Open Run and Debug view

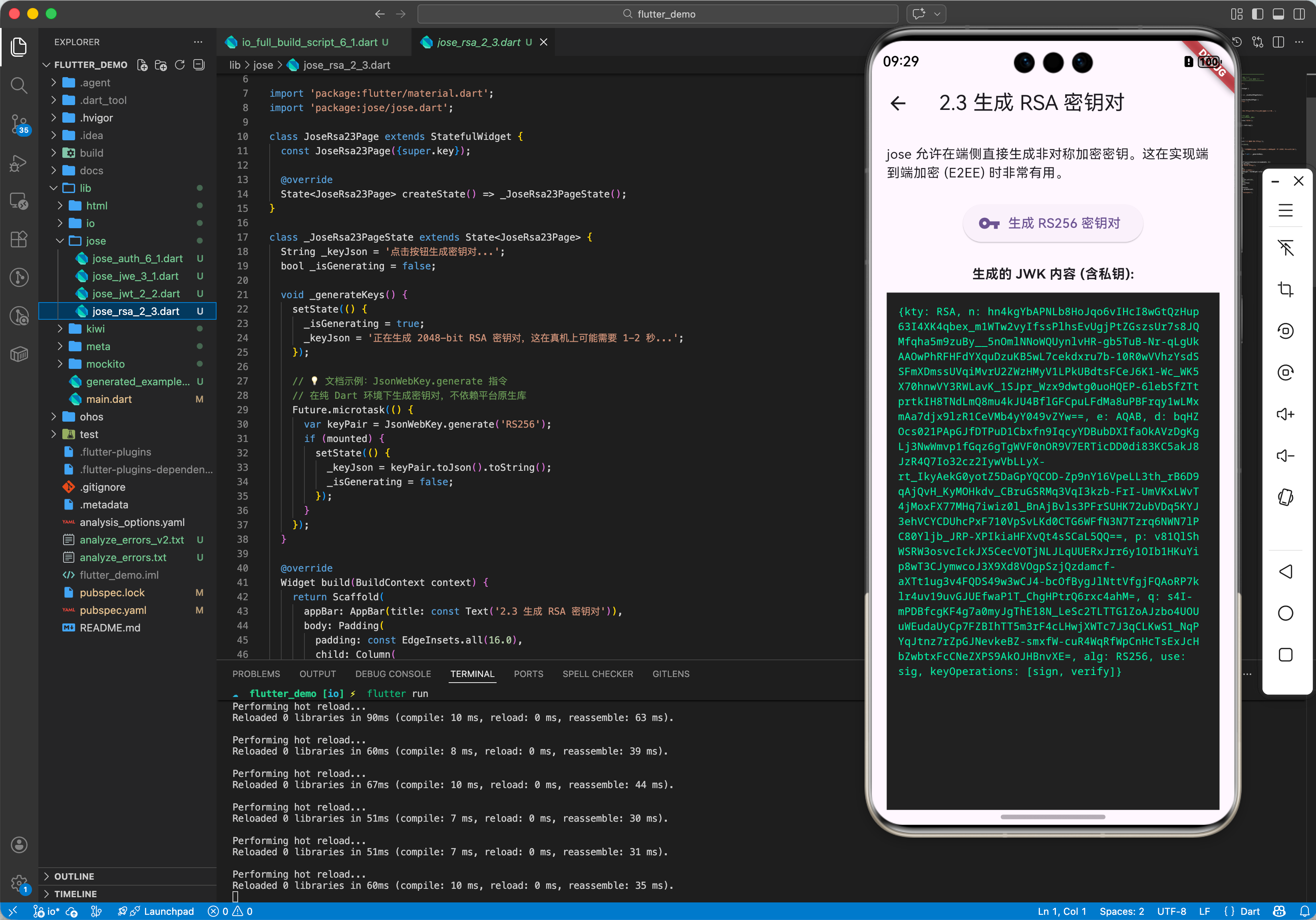click(19, 163)
